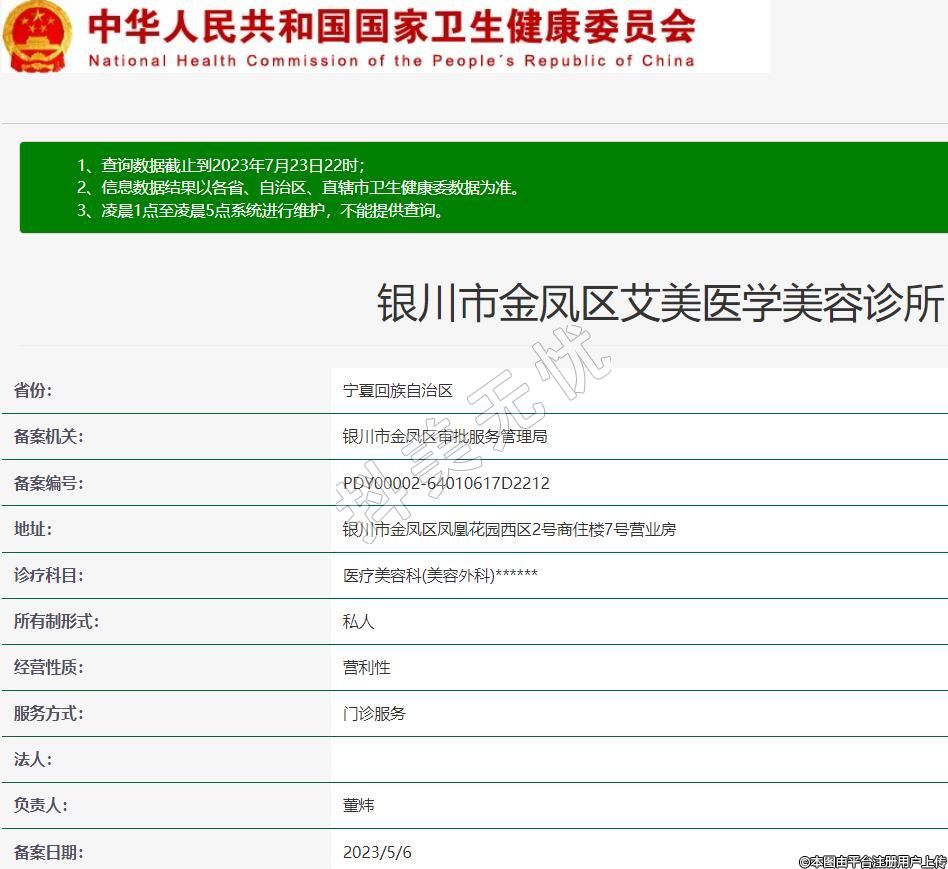Screen dimensions: 948x869
Task: Click the notice about provincial health commission data
Action: (298, 188)
